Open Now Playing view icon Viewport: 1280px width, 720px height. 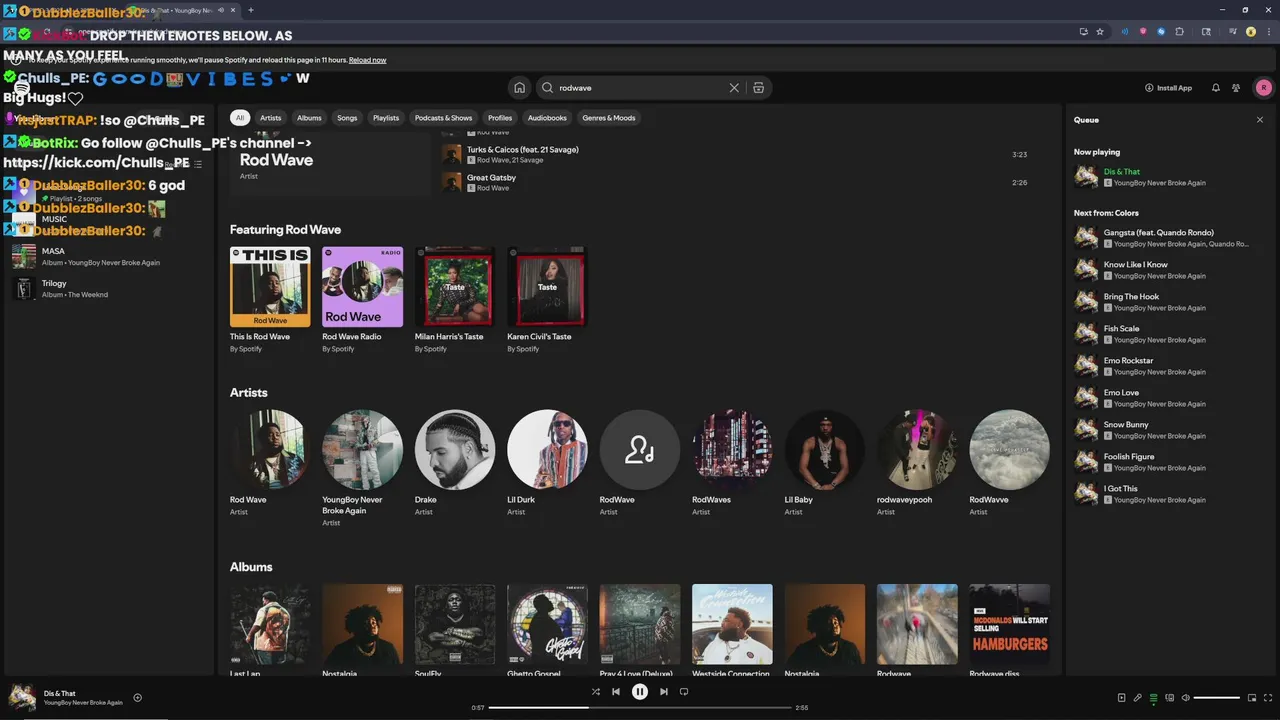pos(1121,698)
